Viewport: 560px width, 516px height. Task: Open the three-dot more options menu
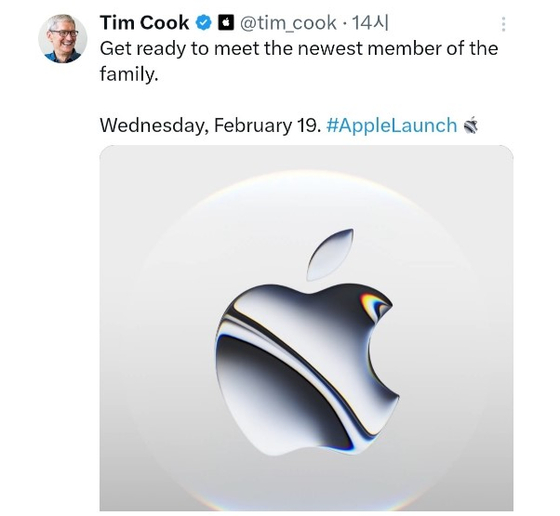coord(503,24)
